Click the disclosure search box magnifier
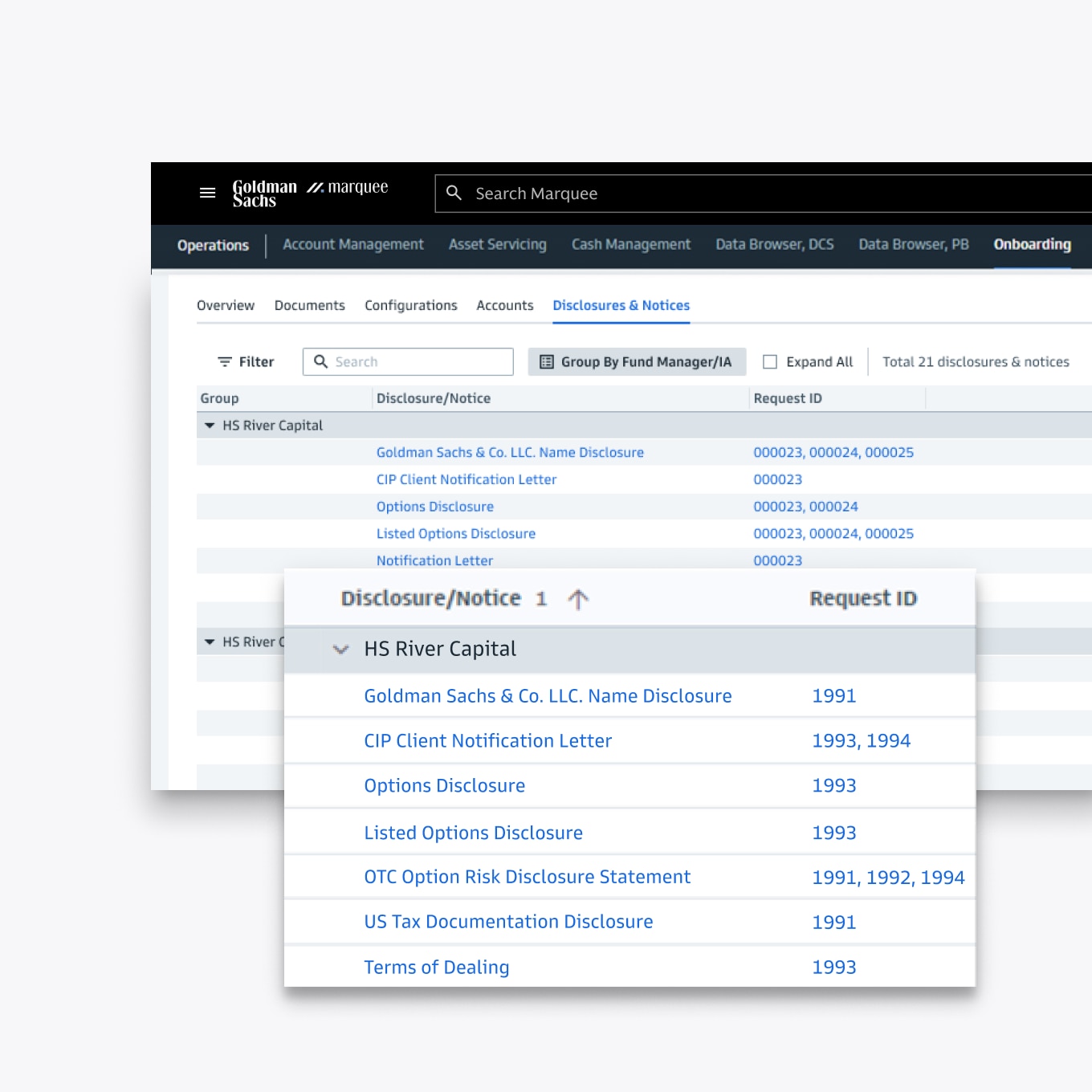Screen dimensions: 1092x1092 (320, 361)
